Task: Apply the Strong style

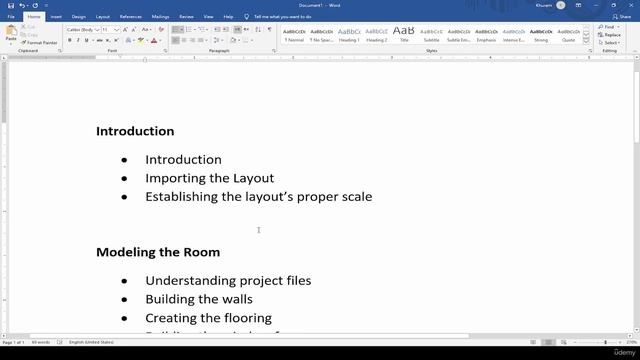Action: coord(541,35)
